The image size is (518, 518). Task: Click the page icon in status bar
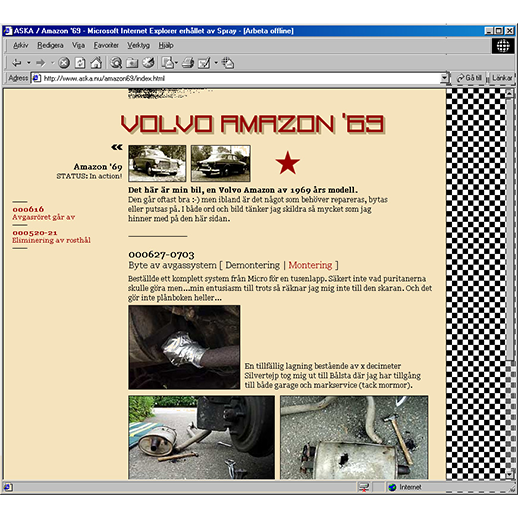[x=8, y=487]
